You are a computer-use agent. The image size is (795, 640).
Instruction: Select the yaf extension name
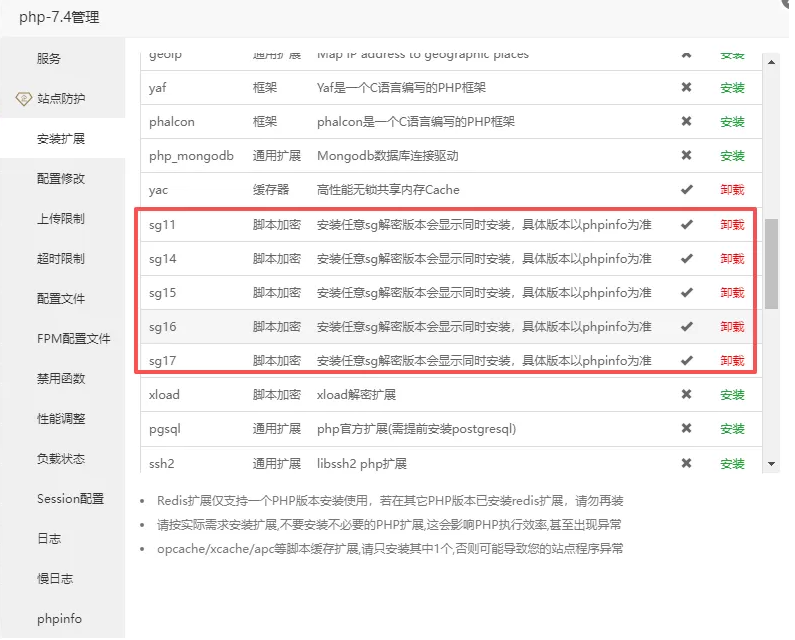coord(158,88)
